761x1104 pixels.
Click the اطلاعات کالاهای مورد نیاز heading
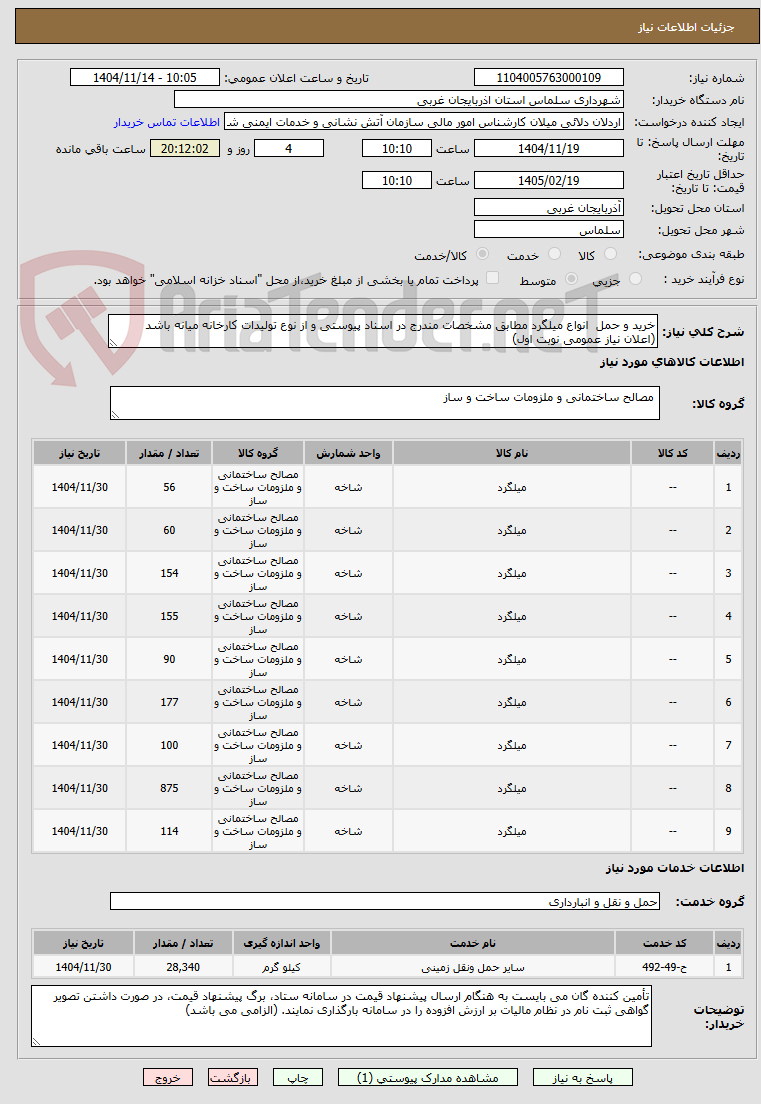[x=672, y=362]
